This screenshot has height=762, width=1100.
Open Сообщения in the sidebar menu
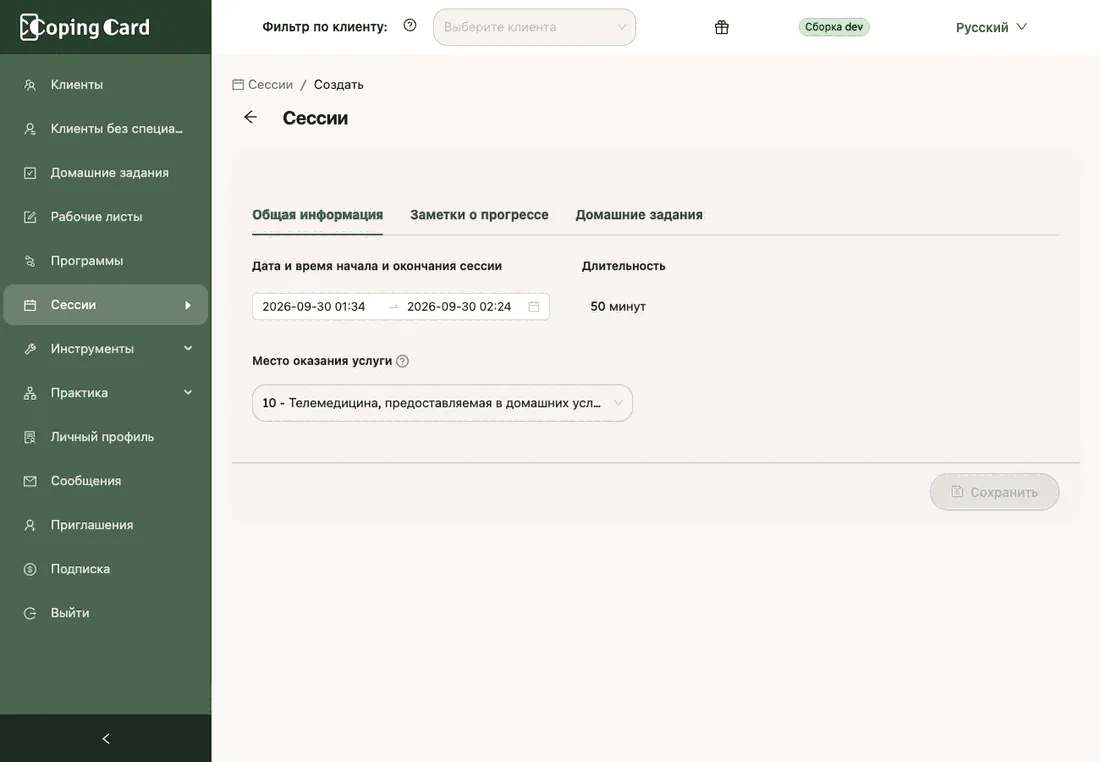(105, 481)
